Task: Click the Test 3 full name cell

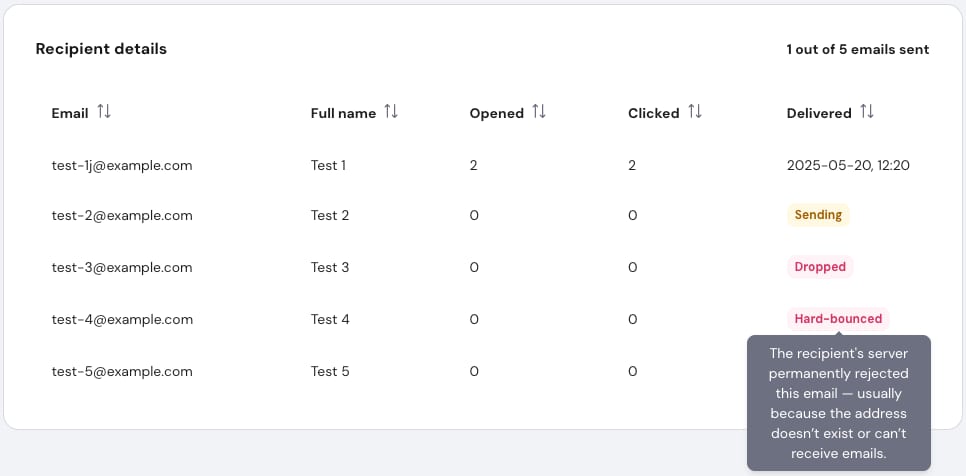Action: tap(330, 267)
